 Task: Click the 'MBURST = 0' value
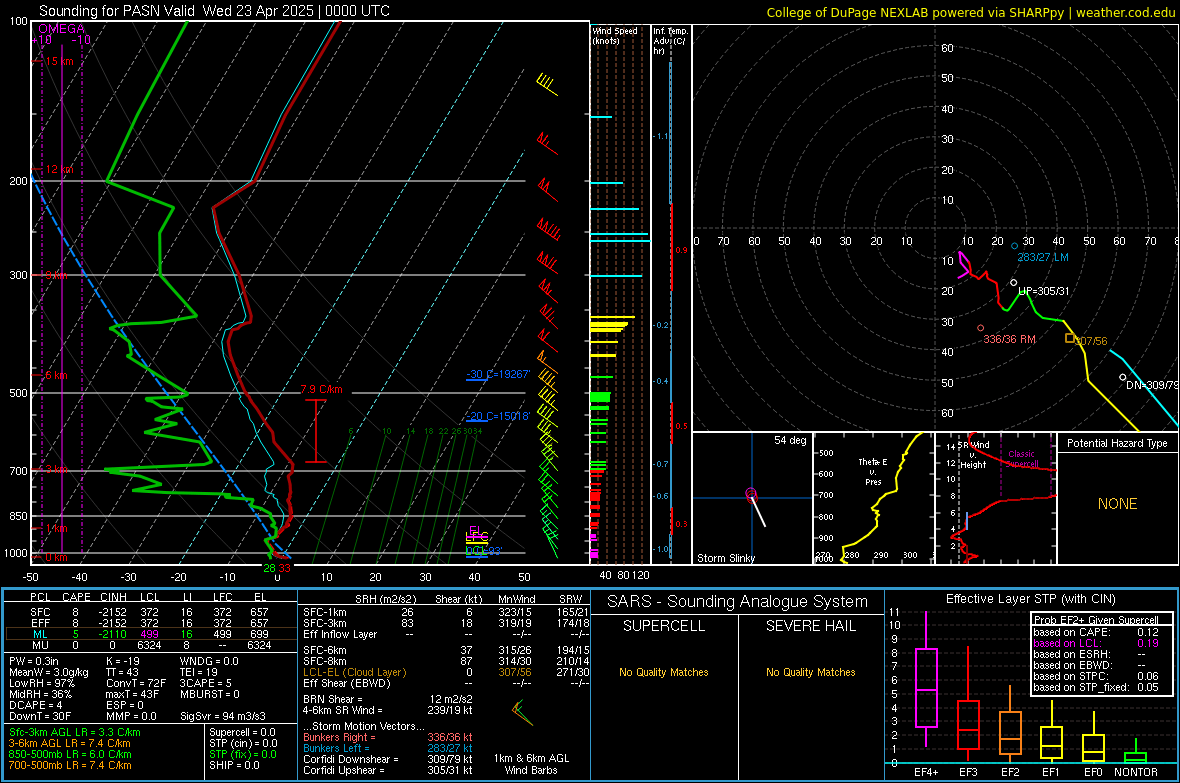tap(210, 694)
